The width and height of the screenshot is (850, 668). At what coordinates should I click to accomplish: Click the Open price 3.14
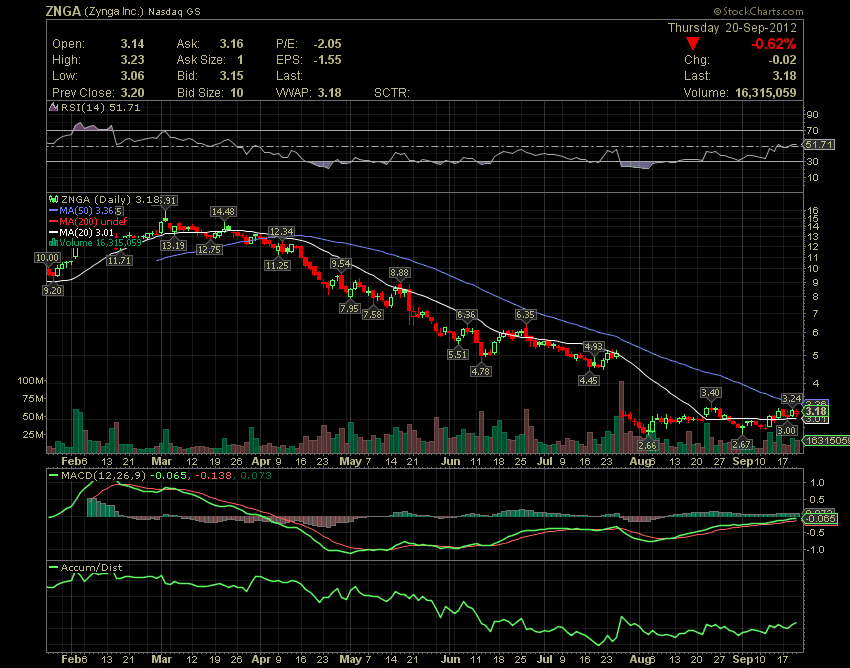pyautogui.click(x=132, y=44)
